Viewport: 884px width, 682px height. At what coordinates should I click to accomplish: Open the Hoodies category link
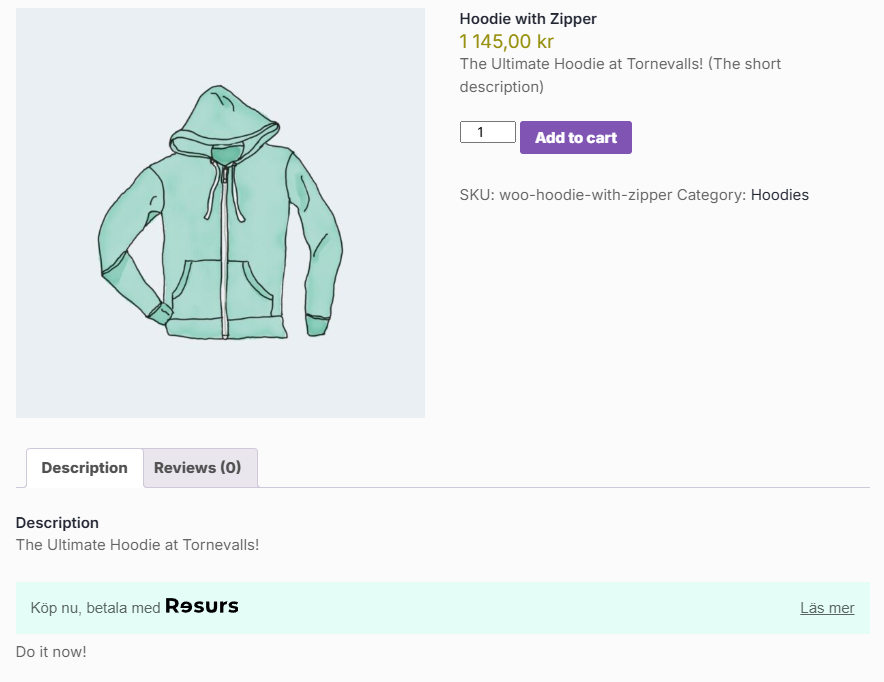(780, 195)
